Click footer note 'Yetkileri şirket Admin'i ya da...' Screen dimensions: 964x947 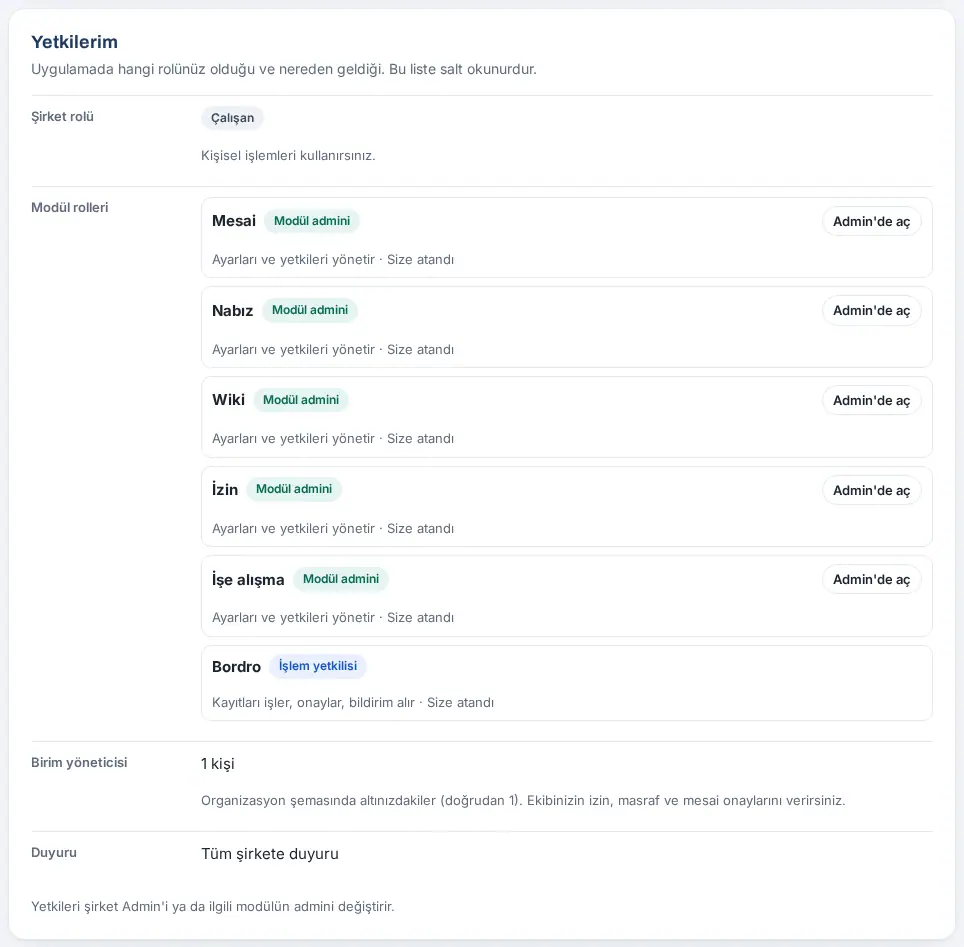[213, 906]
